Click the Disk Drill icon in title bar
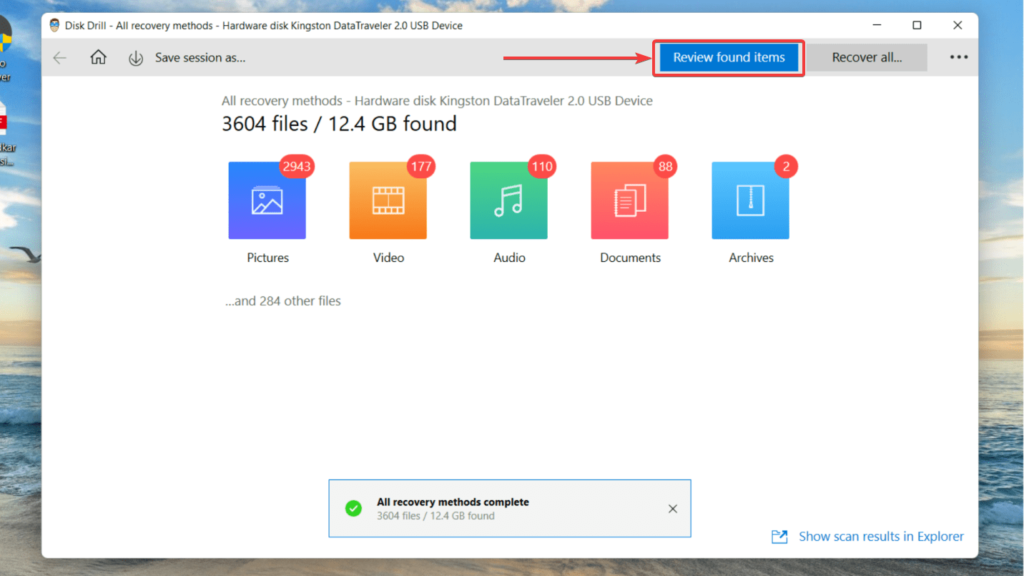 point(56,24)
